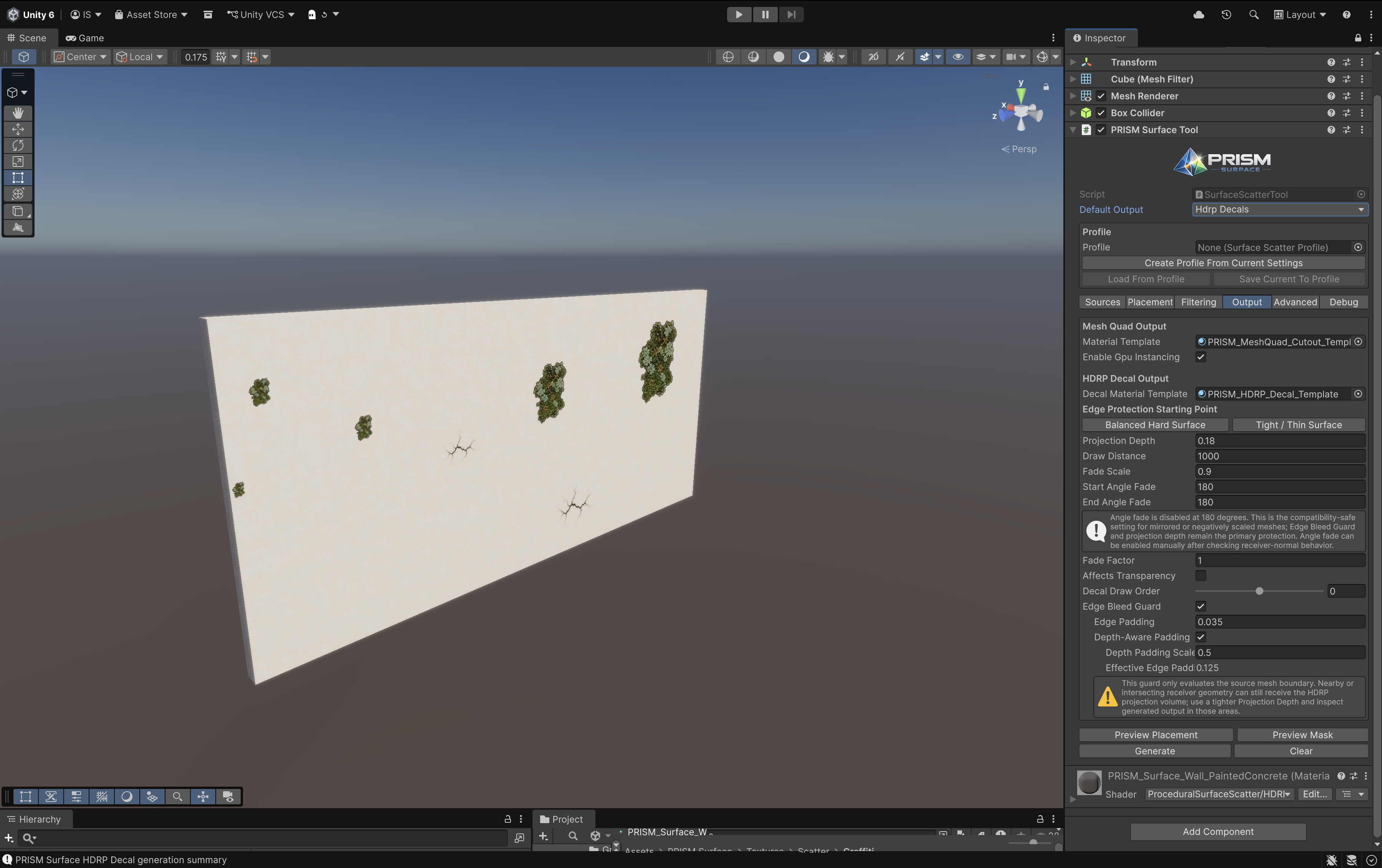Toggle the Edge Bleed Guard checkbox
The width and height of the screenshot is (1382, 868).
(1201, 606)
